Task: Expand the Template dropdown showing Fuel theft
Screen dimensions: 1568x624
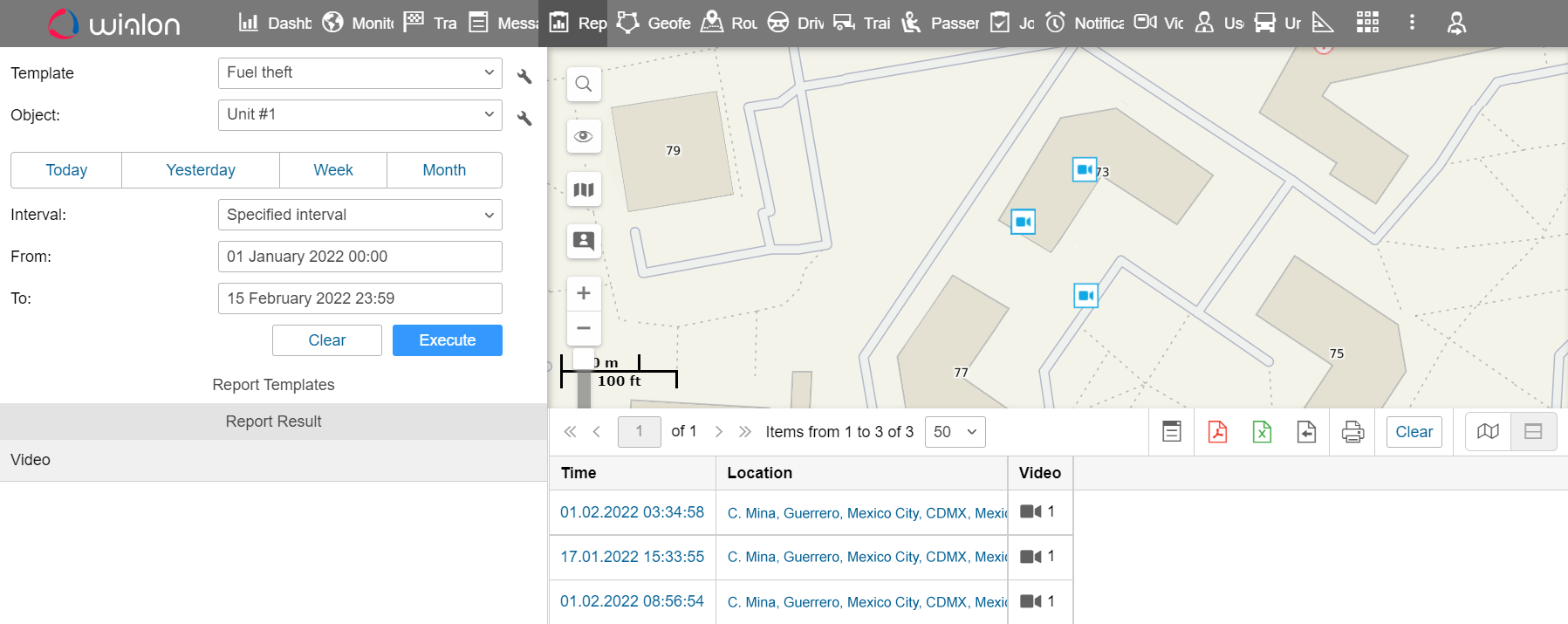Action: 359,73
